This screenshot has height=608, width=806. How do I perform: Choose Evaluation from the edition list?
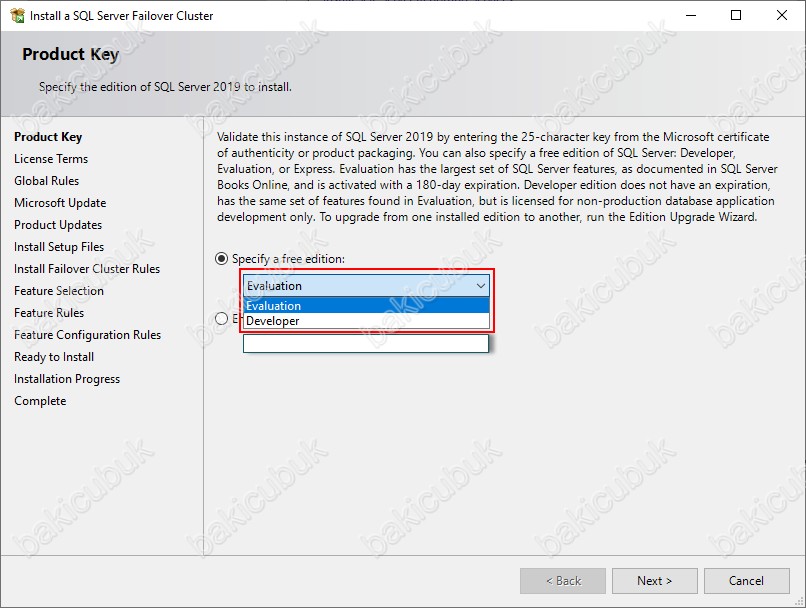tap(367, 306)
